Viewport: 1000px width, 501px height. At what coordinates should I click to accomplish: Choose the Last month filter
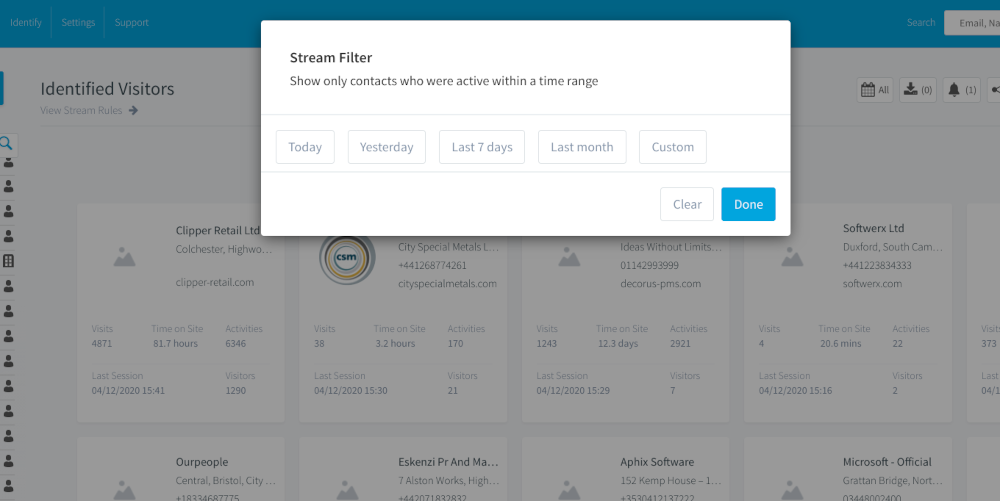582,147
